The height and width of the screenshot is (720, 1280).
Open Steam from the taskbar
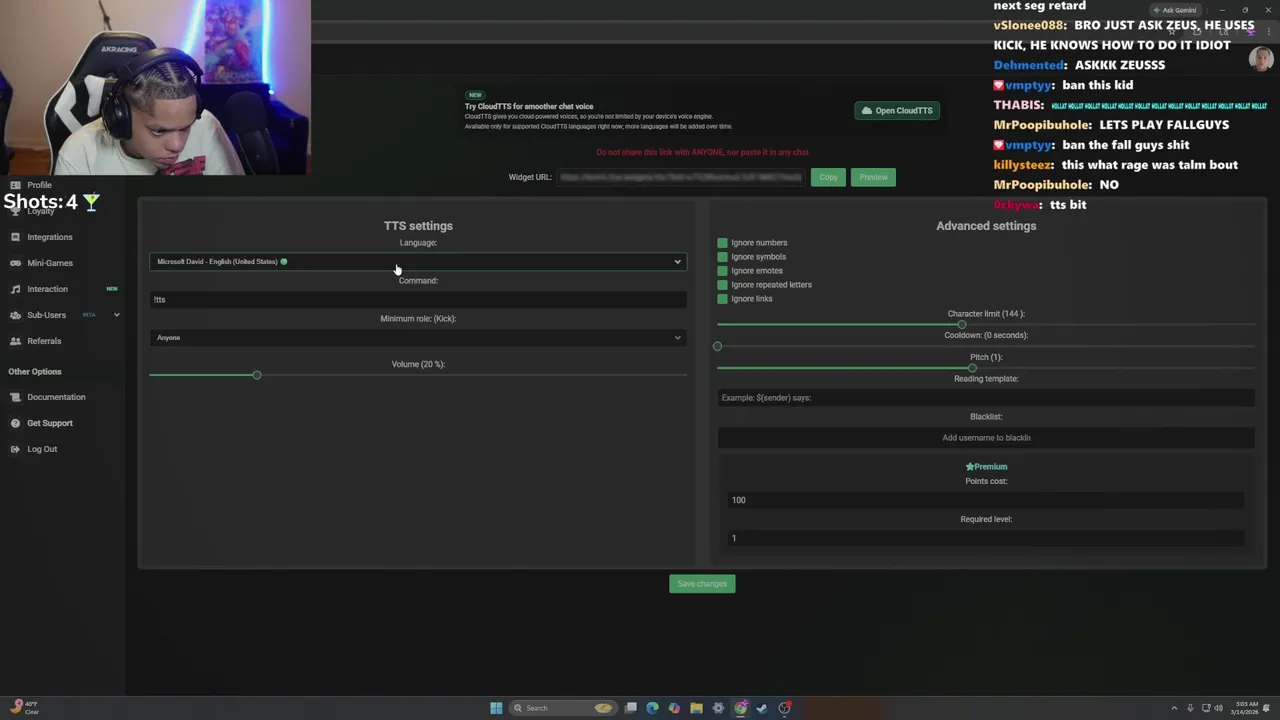(x=762, y=708)
